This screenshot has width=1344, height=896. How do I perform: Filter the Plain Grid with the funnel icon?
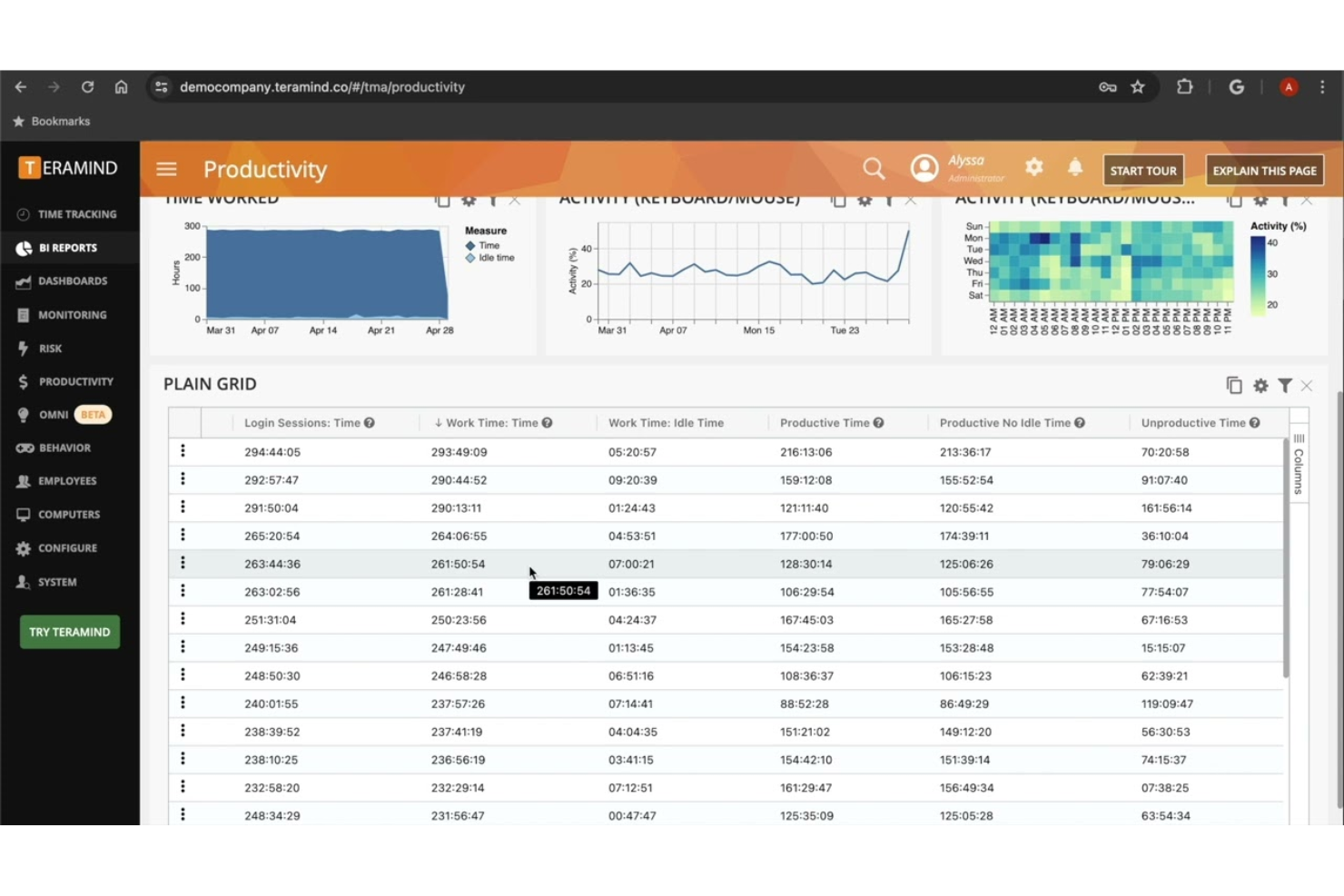(1285, 385)
